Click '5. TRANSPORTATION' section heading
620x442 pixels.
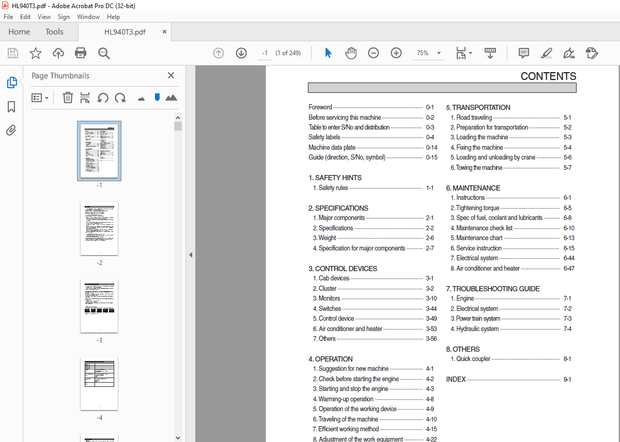tap(478, 108)
